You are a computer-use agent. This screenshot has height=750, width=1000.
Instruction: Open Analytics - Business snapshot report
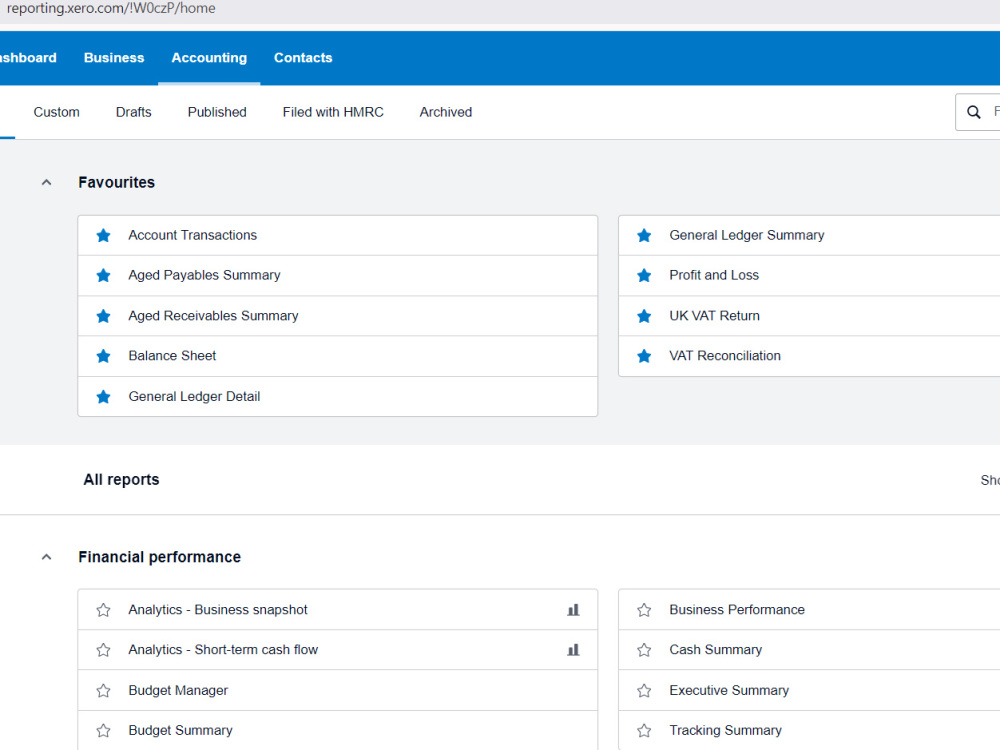(x=217, y=610)
